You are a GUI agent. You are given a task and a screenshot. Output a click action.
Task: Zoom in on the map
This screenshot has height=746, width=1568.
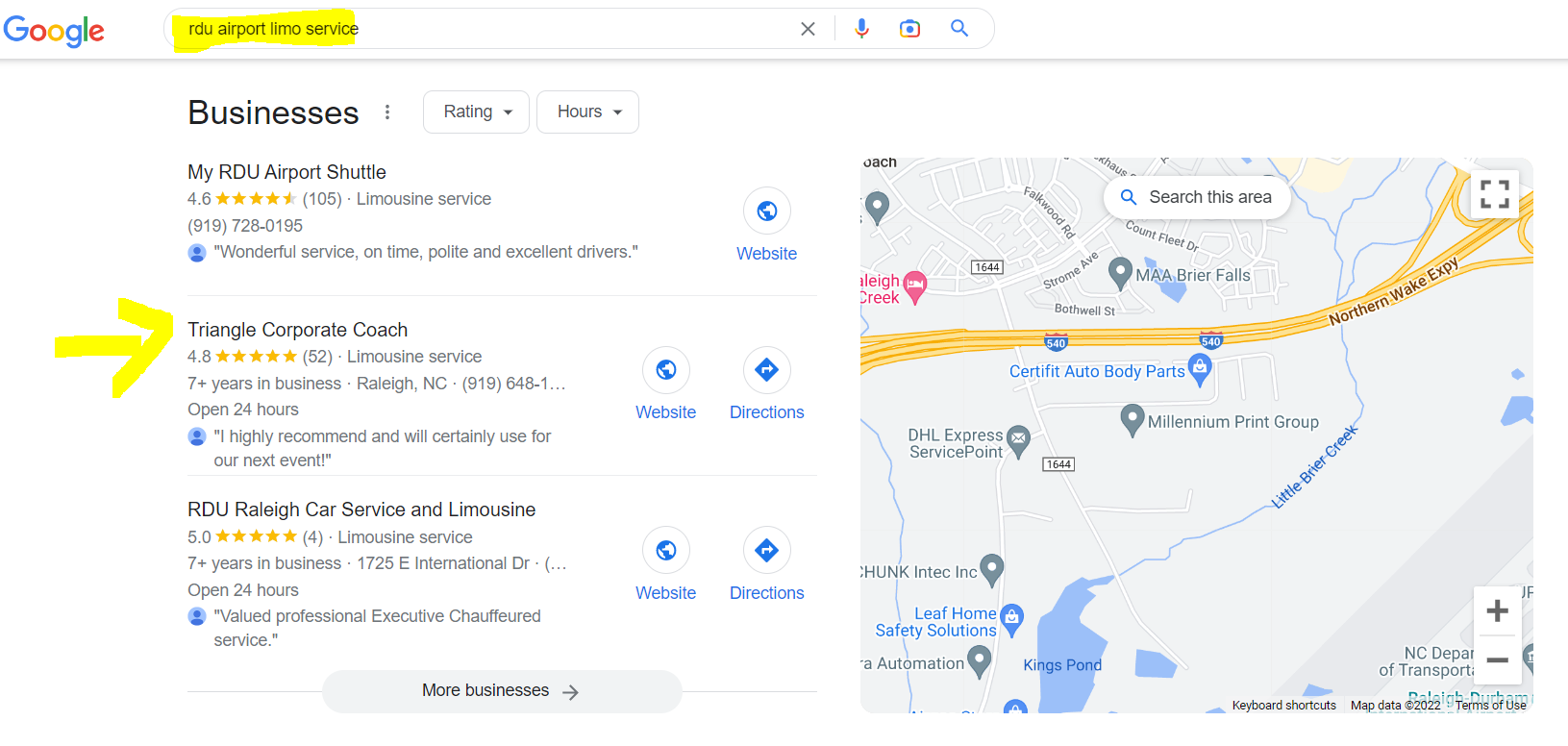pos(1497,610)
